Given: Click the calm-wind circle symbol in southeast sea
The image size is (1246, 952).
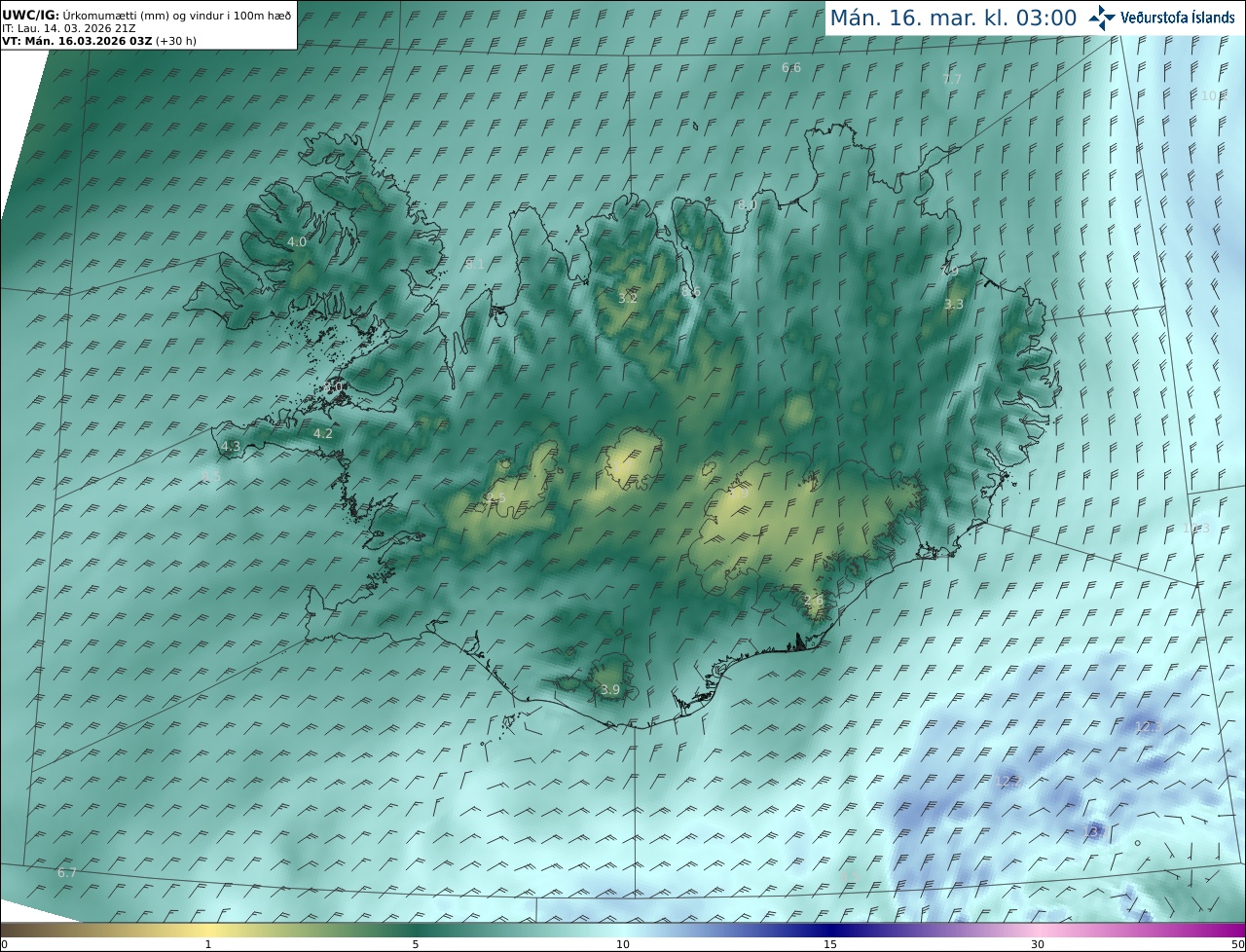Looking at the screenshot, I should pos(1137,843).
